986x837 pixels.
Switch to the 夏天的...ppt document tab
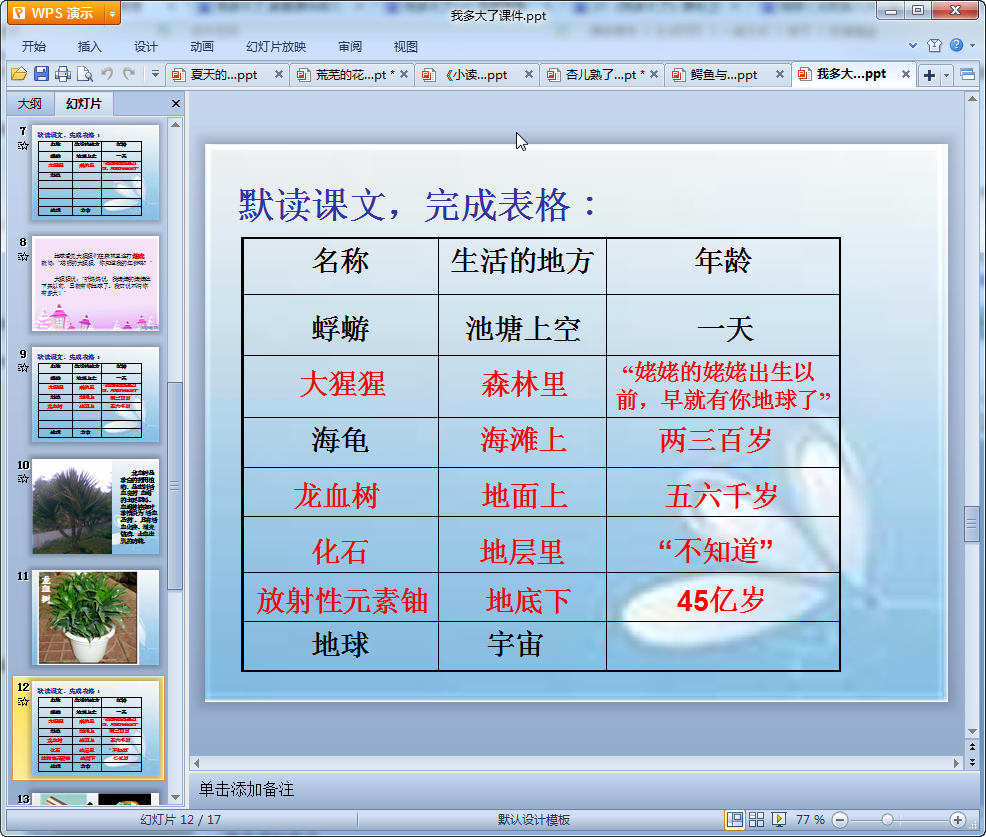(223, 75)
